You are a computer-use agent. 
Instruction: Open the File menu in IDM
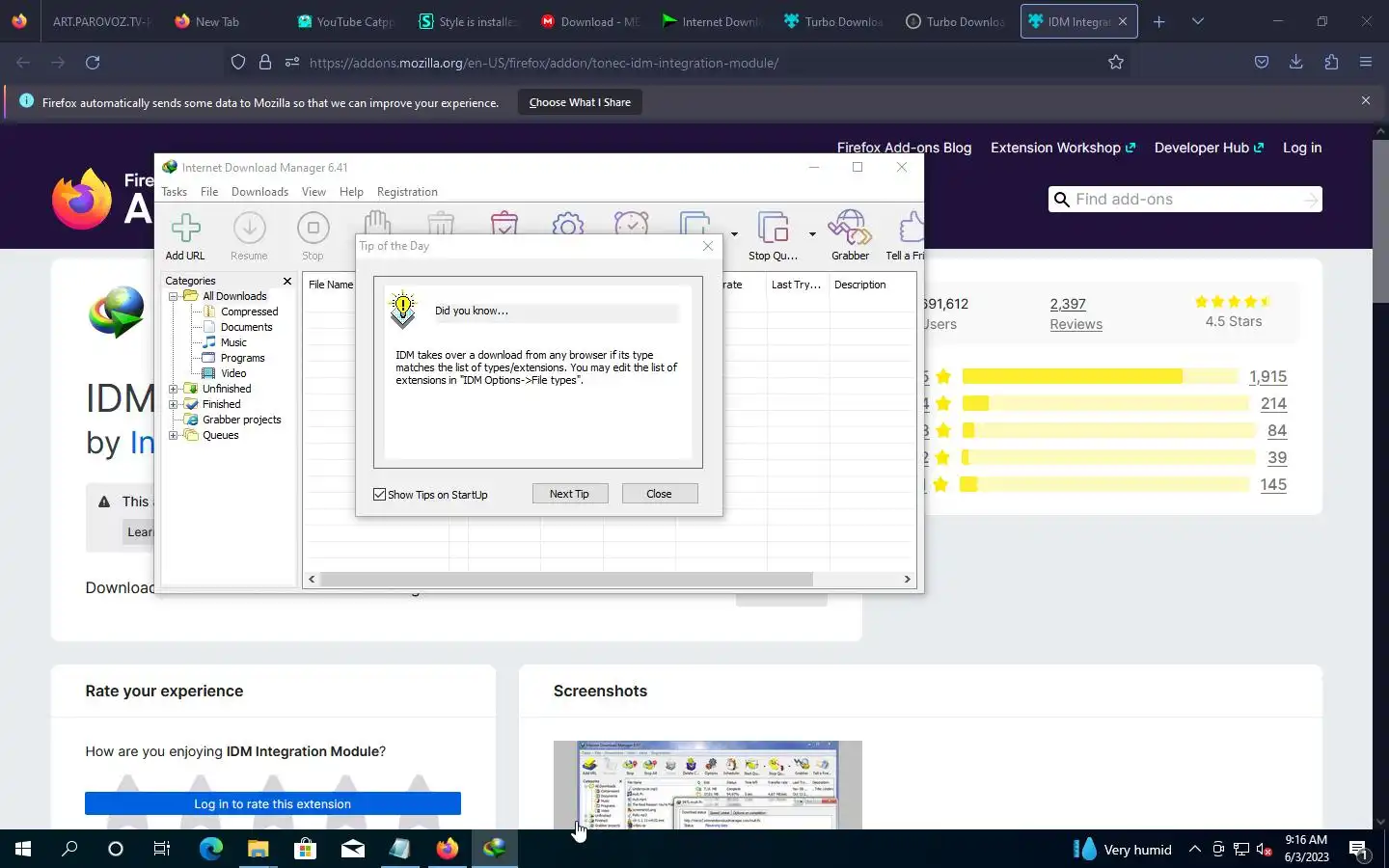click(x=209, y=192)
